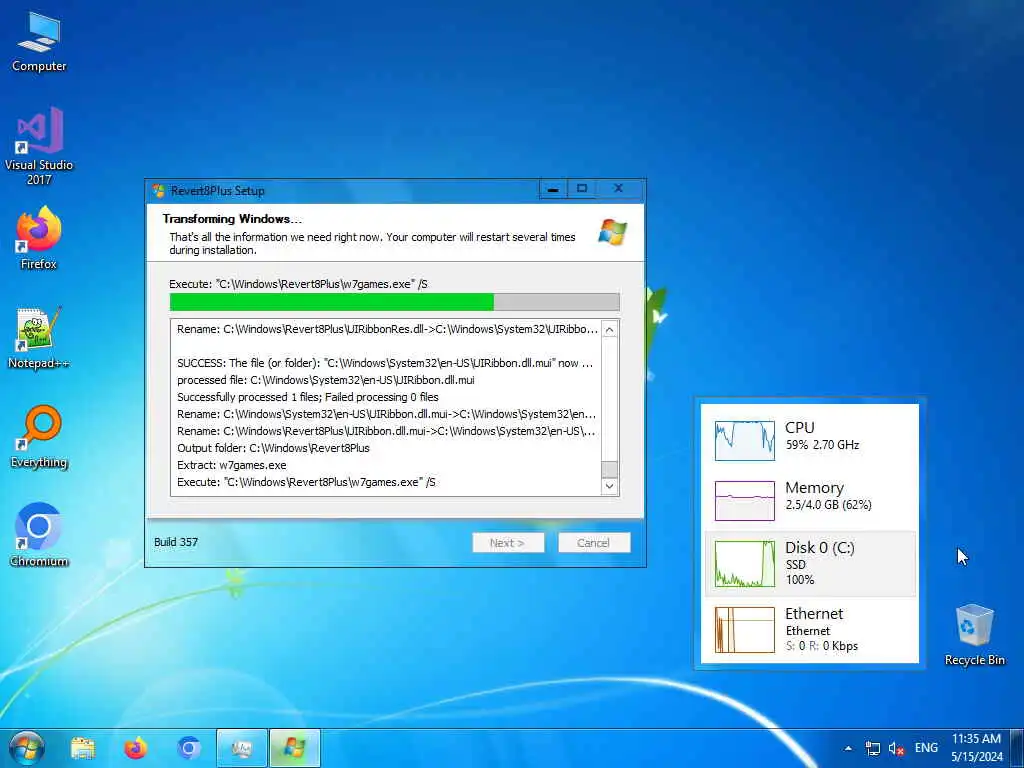Click the 'Build 357' label
Image resolution: width=1024 pixels, height=768 pixels.
pos(176,542)
